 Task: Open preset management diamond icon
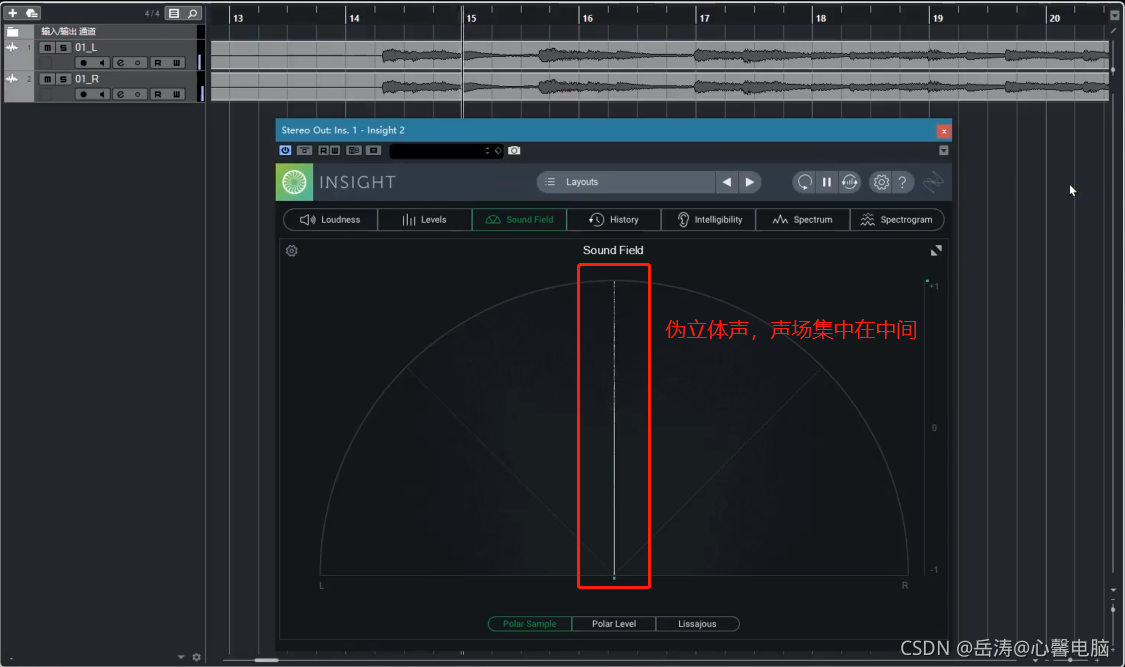pyautogui.click(x=498, y=151)
